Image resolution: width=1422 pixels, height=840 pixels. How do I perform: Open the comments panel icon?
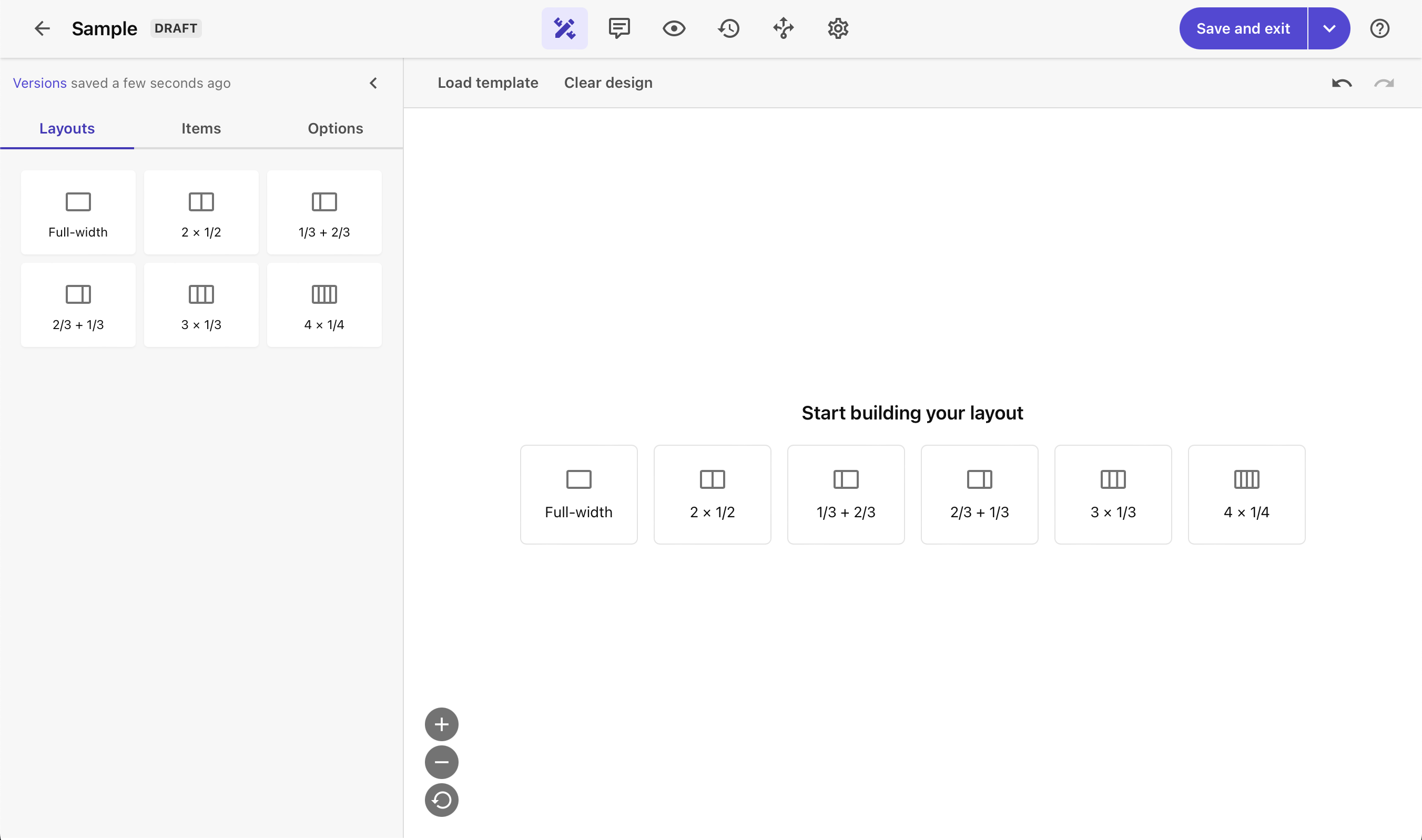click(x=618, y=28)
